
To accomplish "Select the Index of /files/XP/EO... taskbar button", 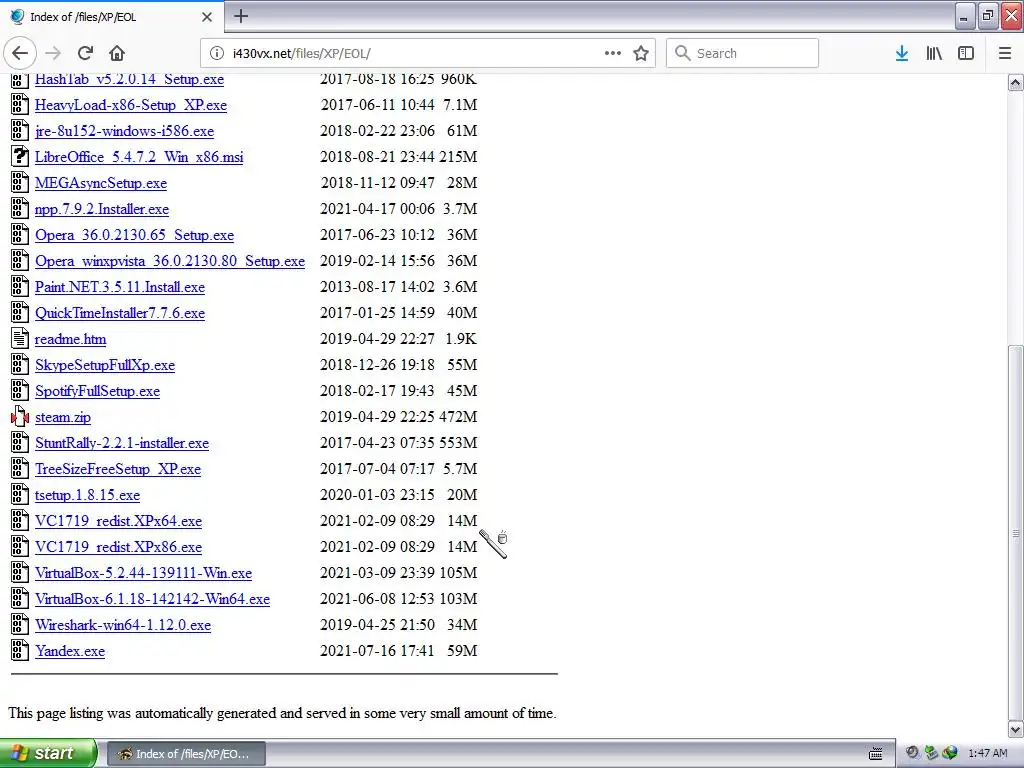I will [x=185, y=754].
